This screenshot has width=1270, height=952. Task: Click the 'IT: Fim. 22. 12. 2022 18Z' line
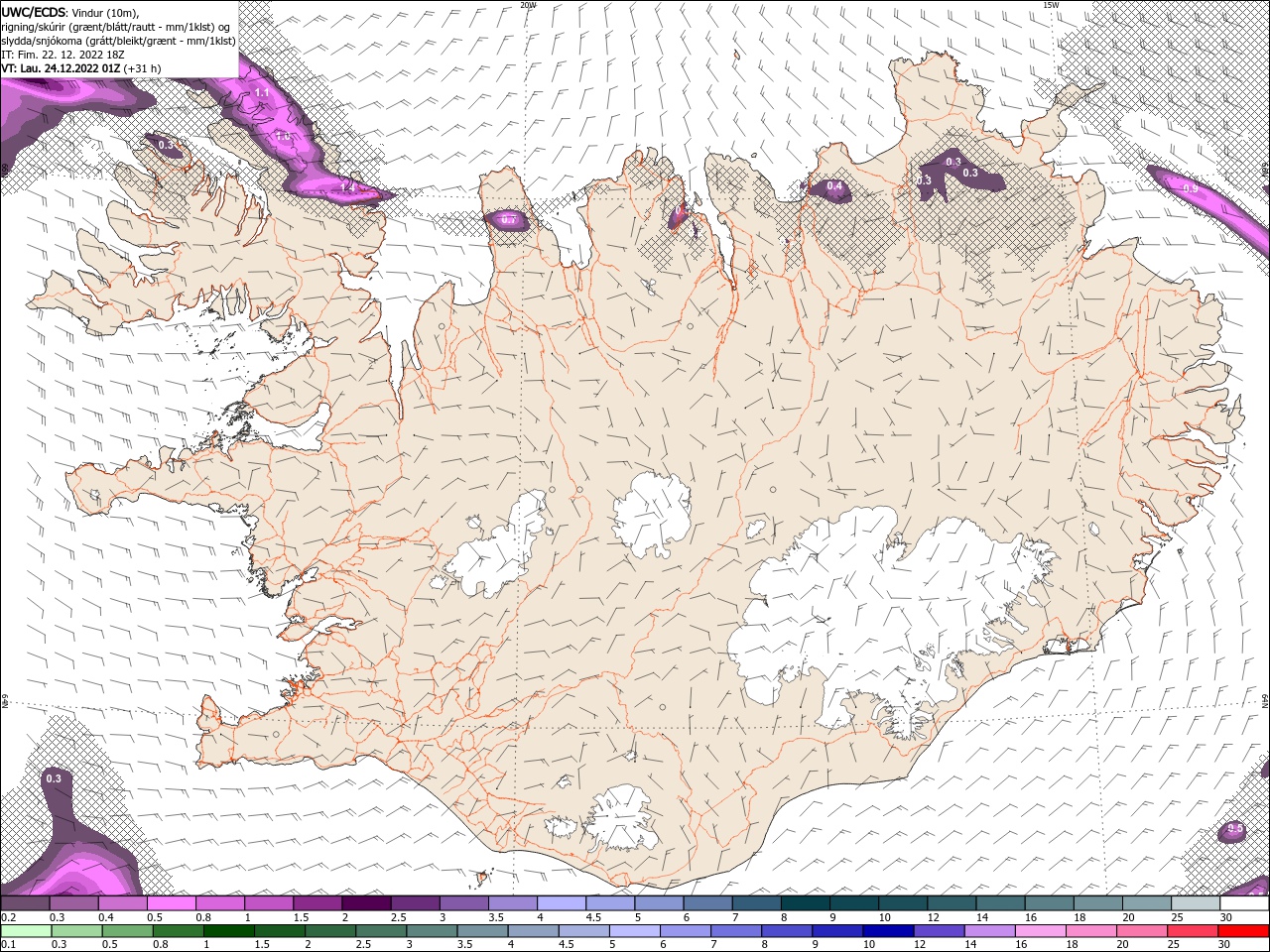click(63, 55)
